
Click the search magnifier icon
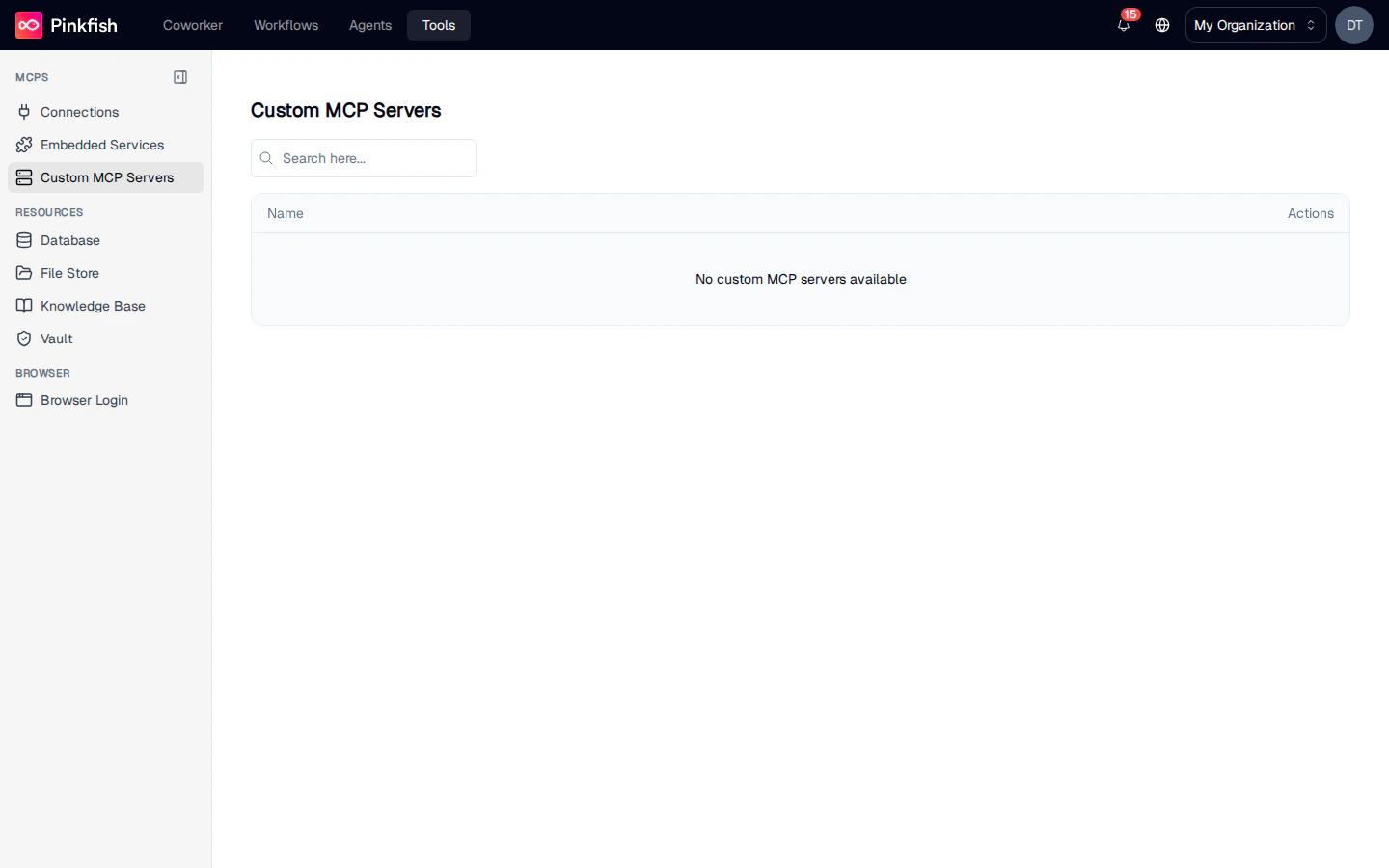[266, 158]
